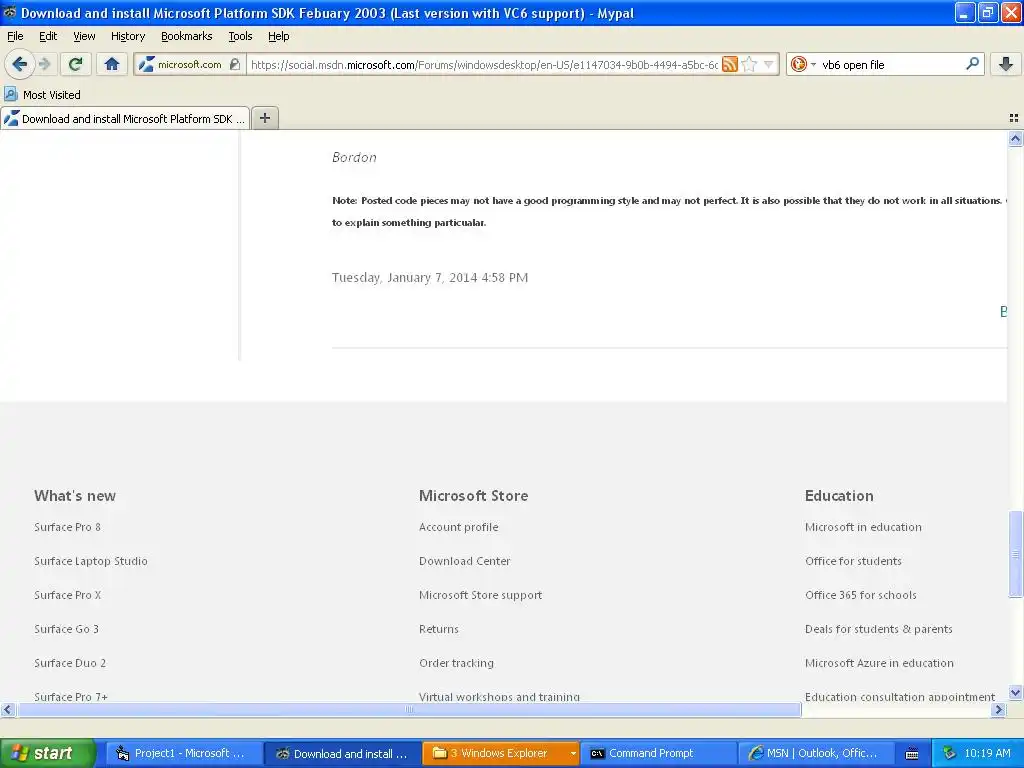The height and width of the screenshot is (768, 1024).
Task: Click the vertical scrollbar thumb
Action: pos(1015,554)
